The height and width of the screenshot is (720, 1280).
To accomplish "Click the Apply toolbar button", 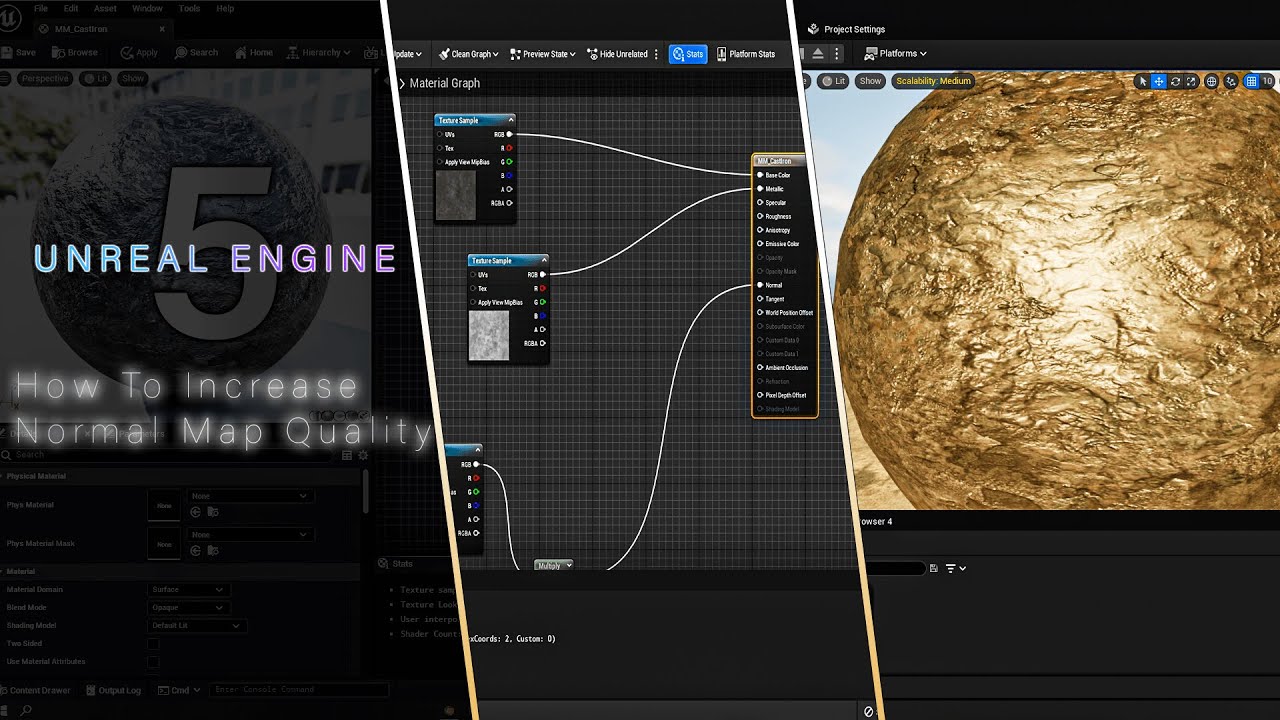I will point(139,53).
